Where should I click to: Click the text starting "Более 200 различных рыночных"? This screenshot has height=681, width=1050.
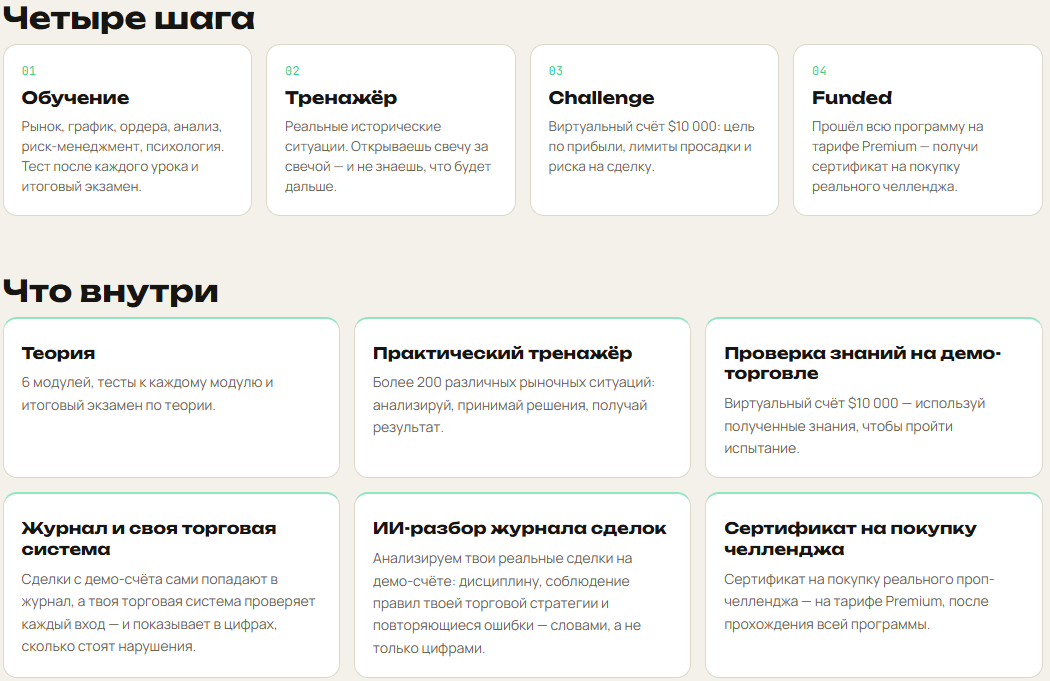click(514, 404)
